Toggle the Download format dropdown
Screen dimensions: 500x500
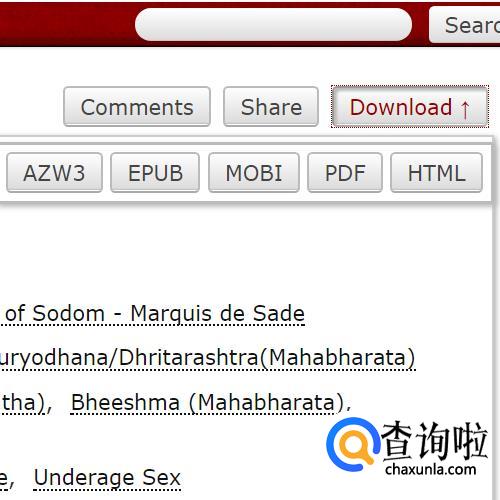(410, 107)
